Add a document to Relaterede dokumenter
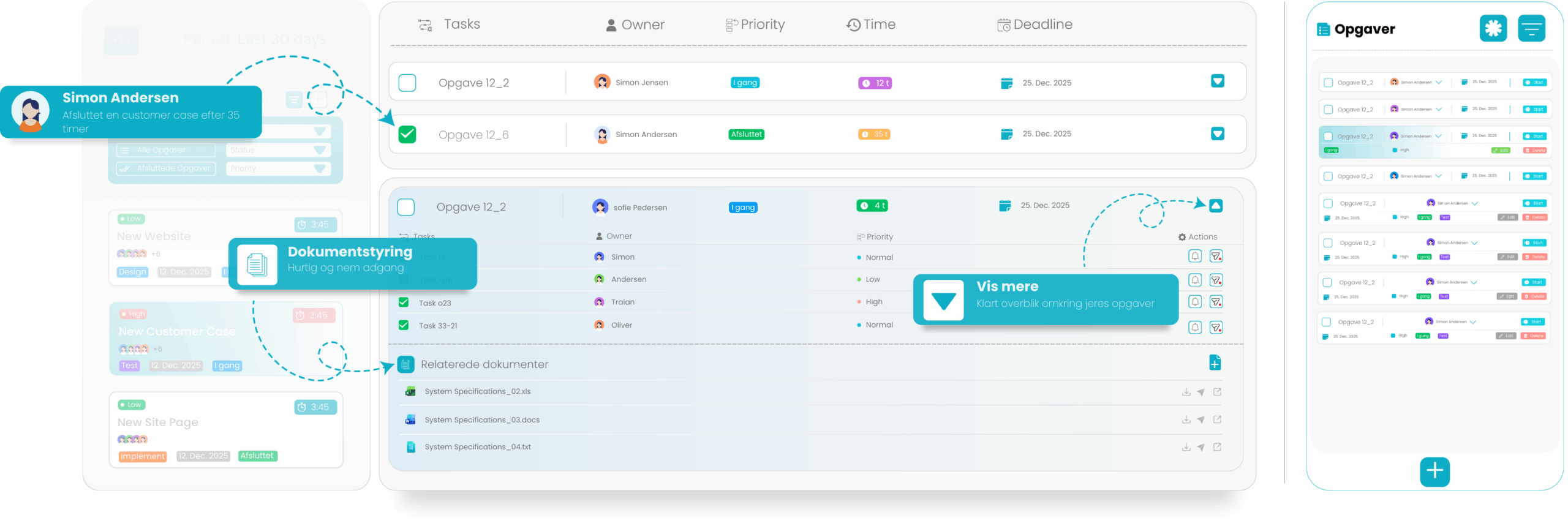 (1215, 363)
